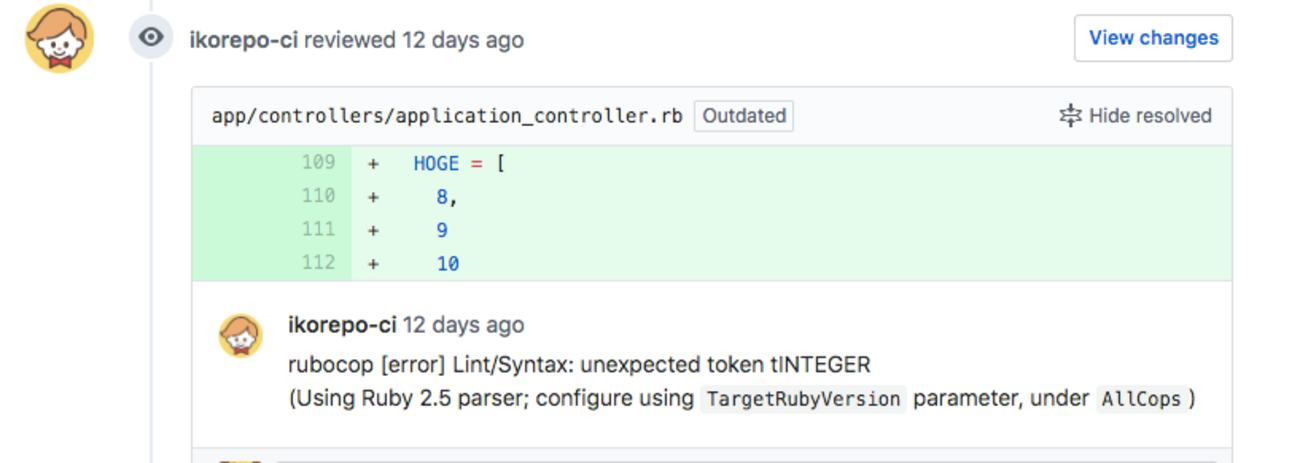Open the application_controller.rb file path link
The width and height of the screenshot is (1300, 463).
point(447,116)
